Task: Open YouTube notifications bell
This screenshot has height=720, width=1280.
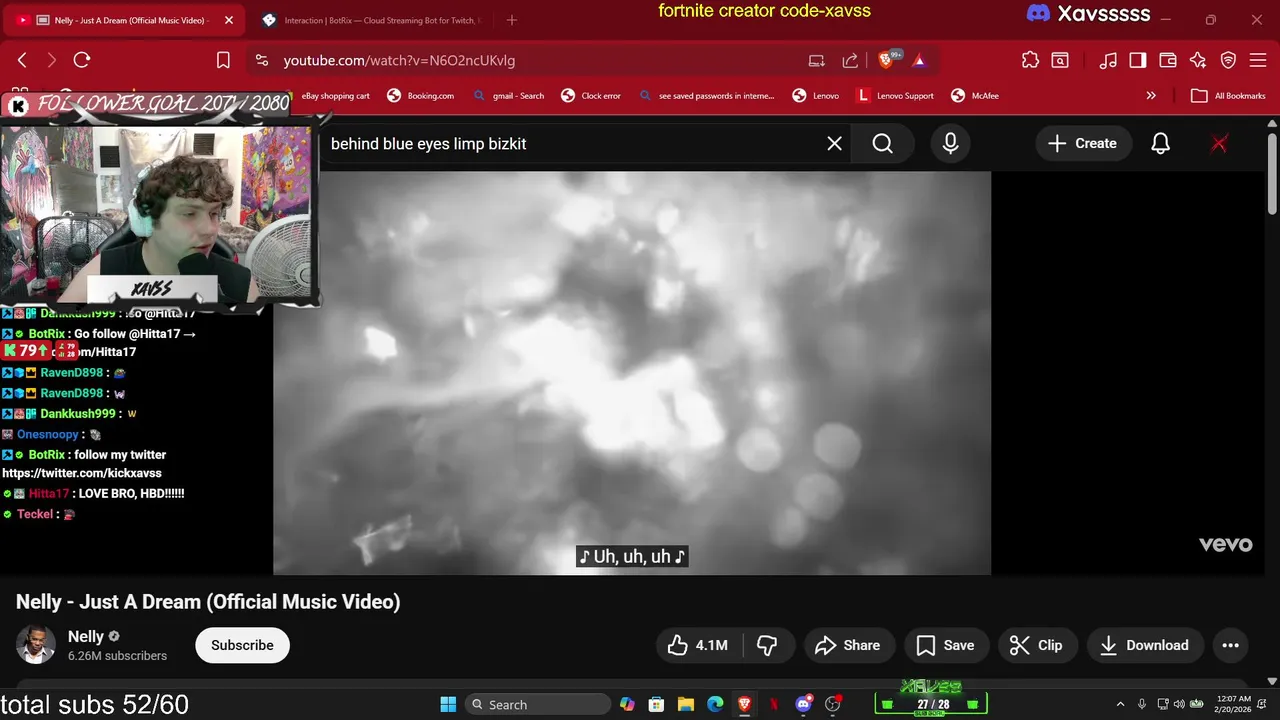Action: pos(1160,143)
